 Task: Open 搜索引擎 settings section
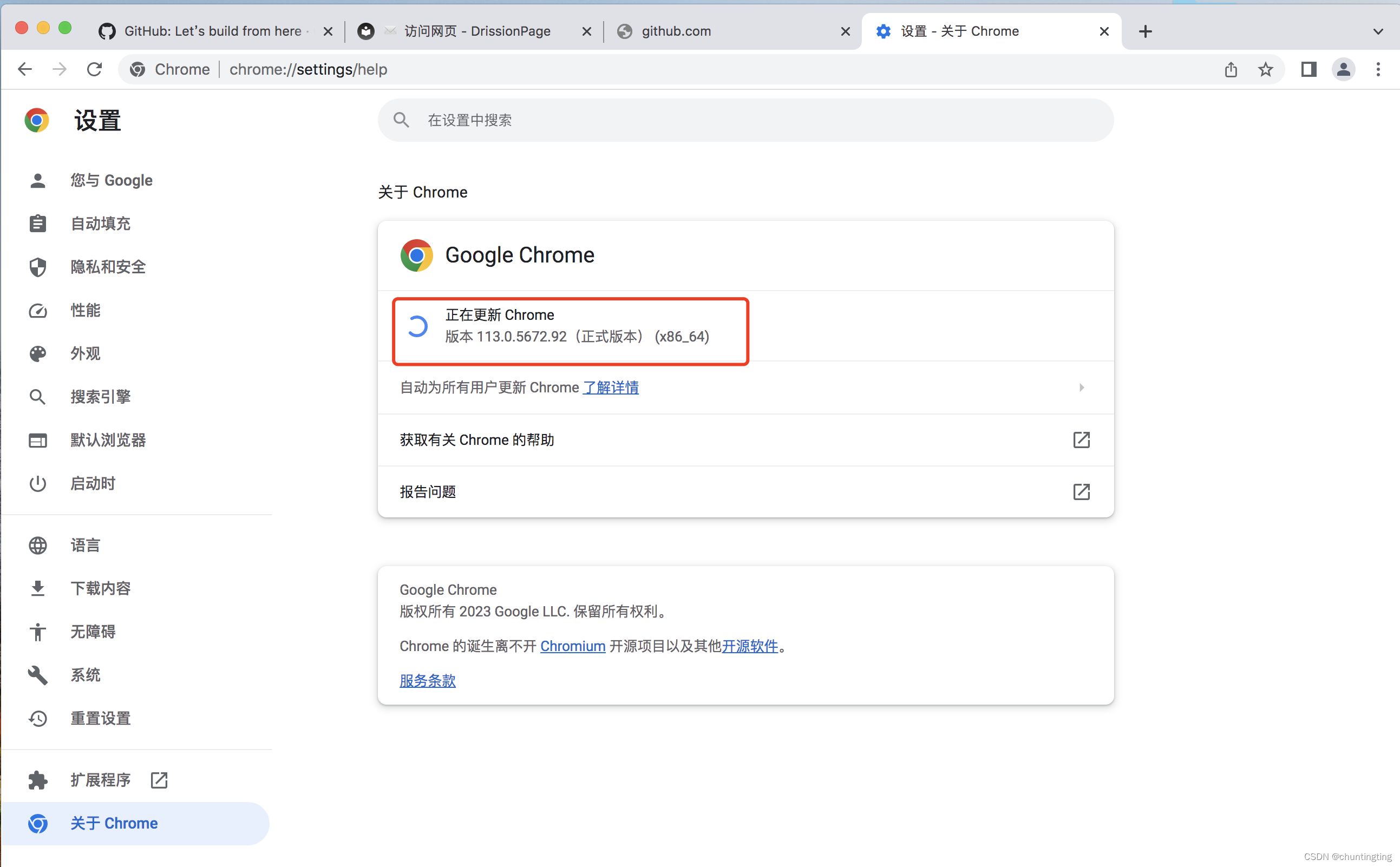coord(100,396)
